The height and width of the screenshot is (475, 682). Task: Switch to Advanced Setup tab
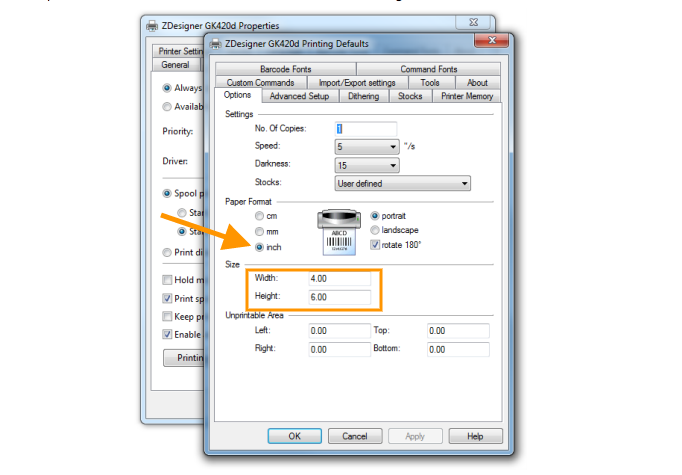pos(299,96)
